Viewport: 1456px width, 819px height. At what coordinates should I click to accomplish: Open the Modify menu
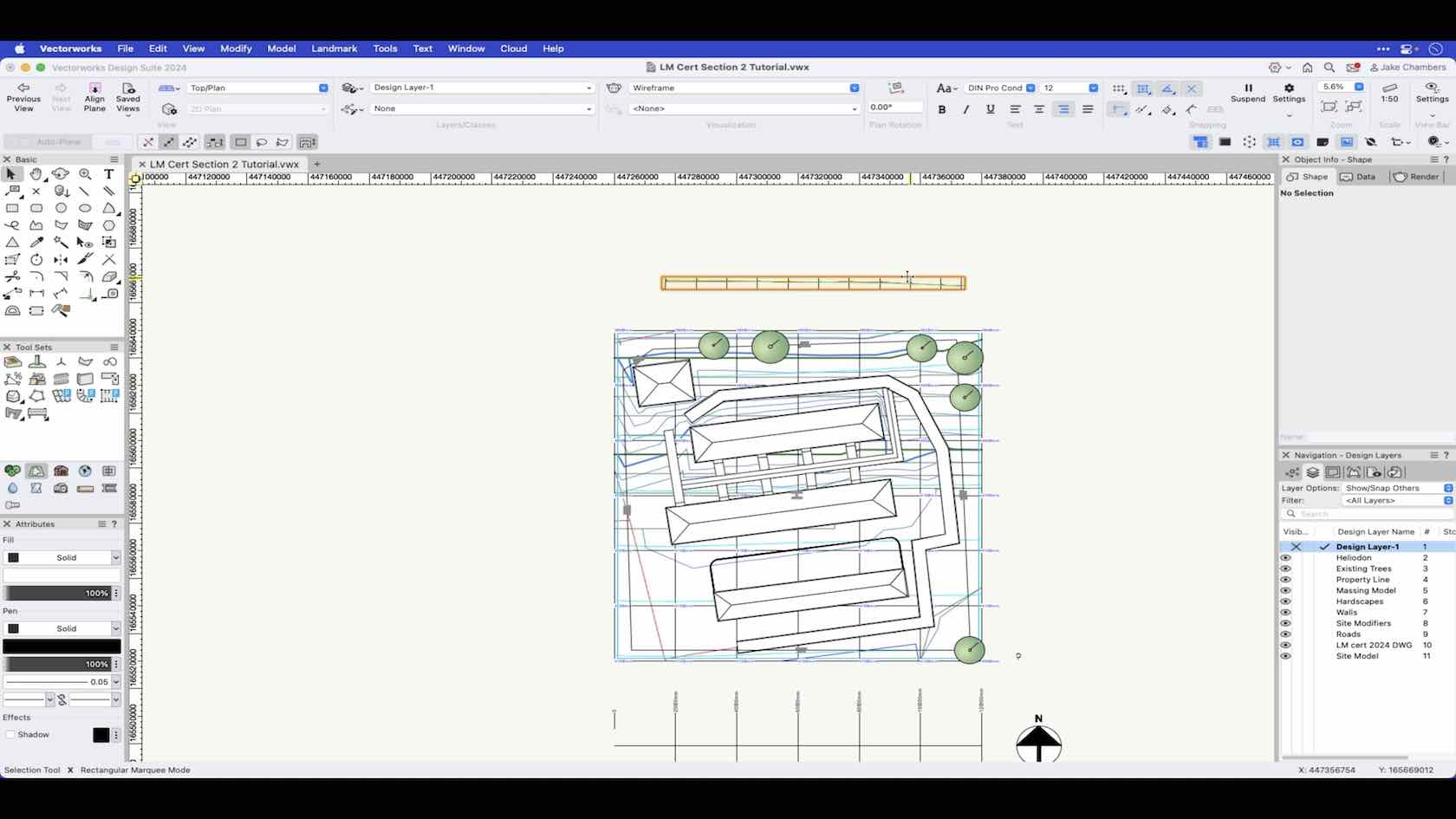coord(236,49)
